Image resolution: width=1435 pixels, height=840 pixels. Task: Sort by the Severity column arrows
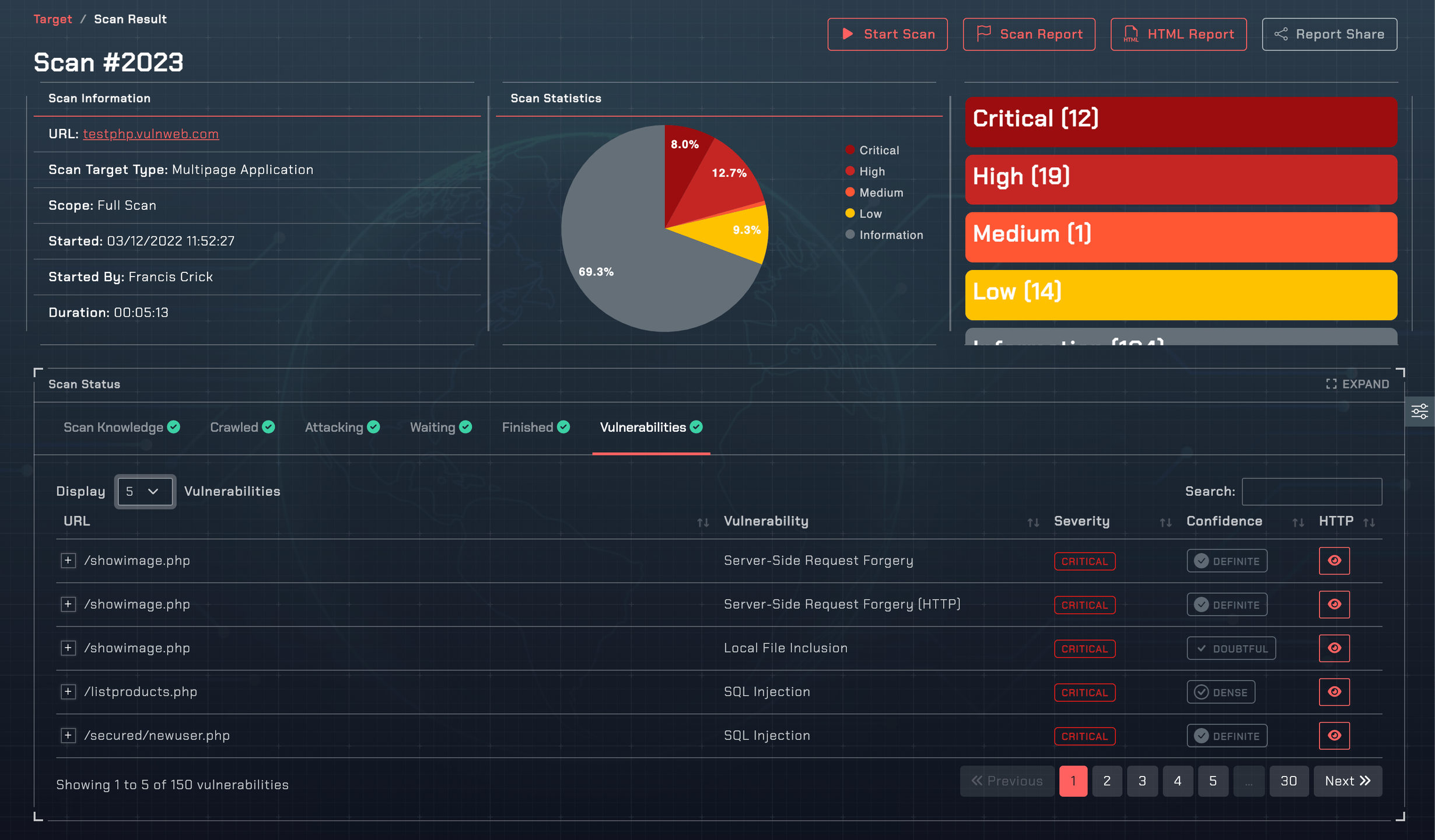pyautogui.click(x=1165, y=523)
